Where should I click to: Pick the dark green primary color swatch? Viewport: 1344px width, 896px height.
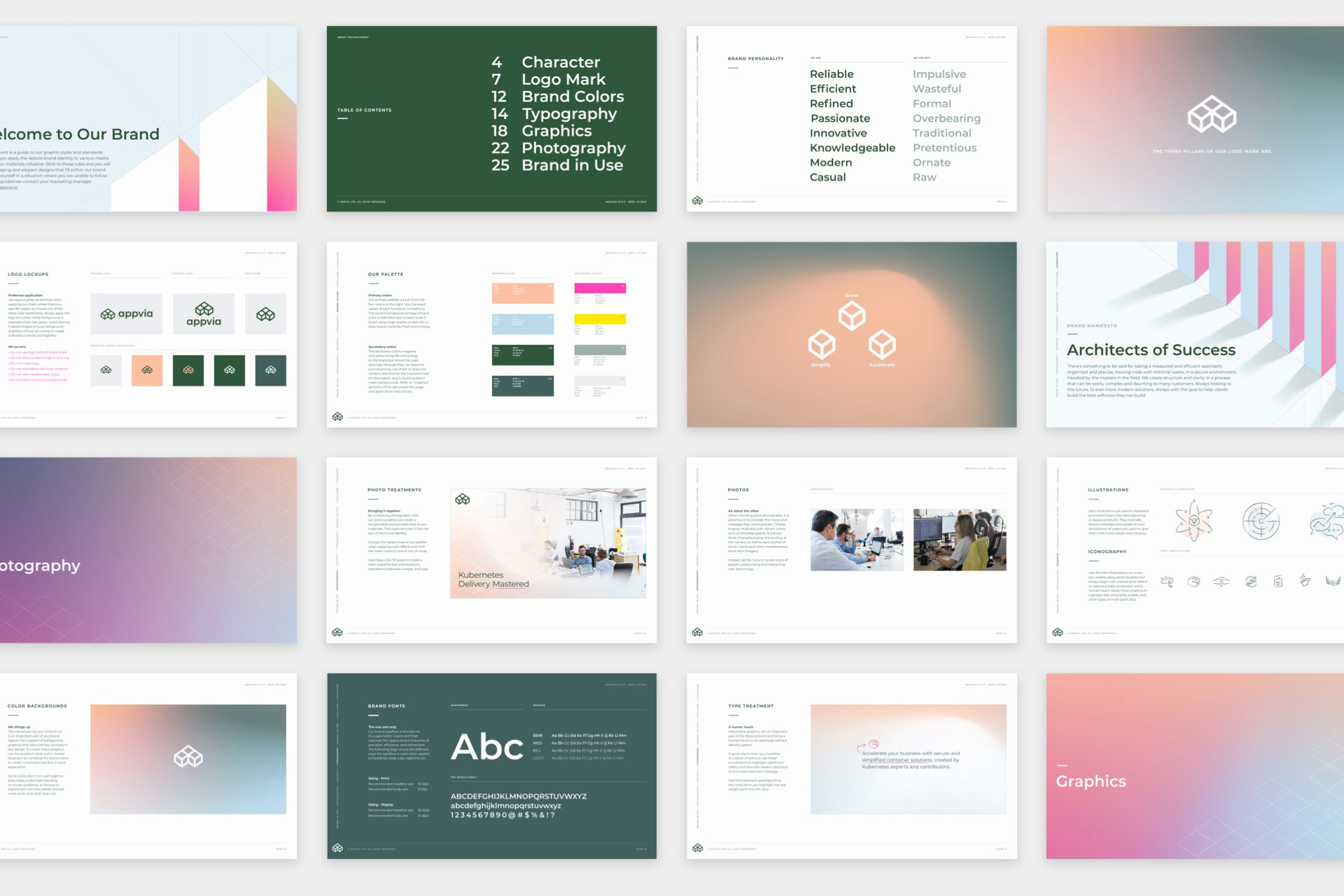tap(523, 355)
